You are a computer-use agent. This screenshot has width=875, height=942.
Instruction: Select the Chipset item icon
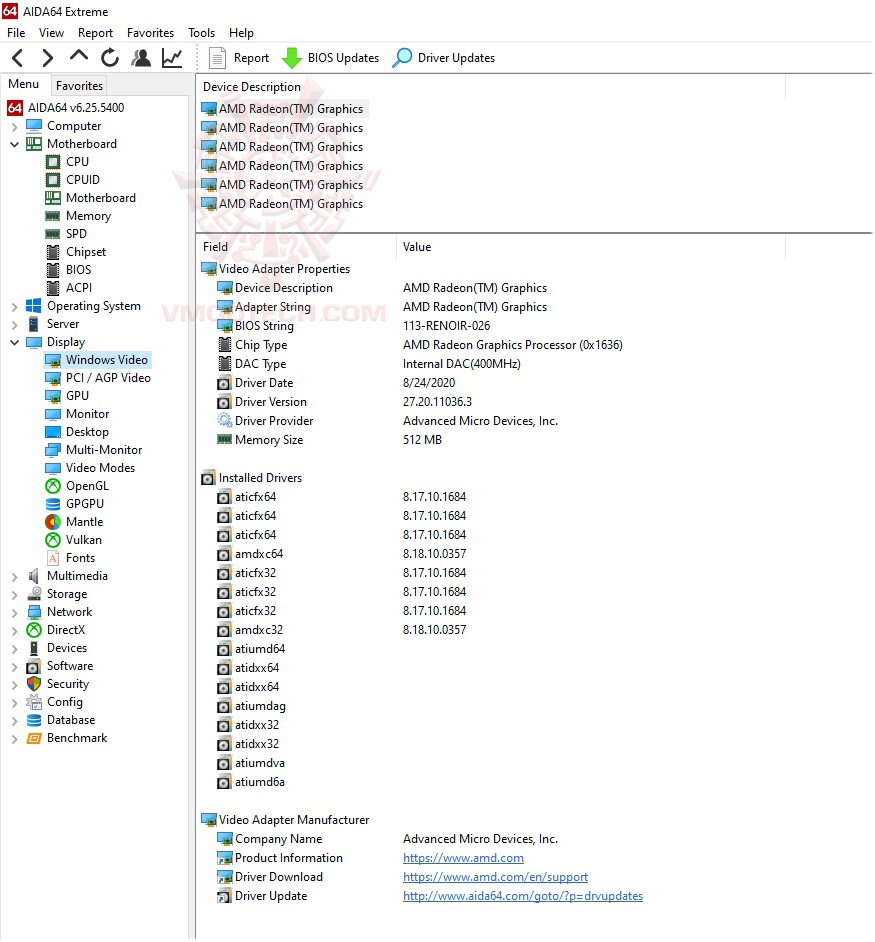click(53, 252)
